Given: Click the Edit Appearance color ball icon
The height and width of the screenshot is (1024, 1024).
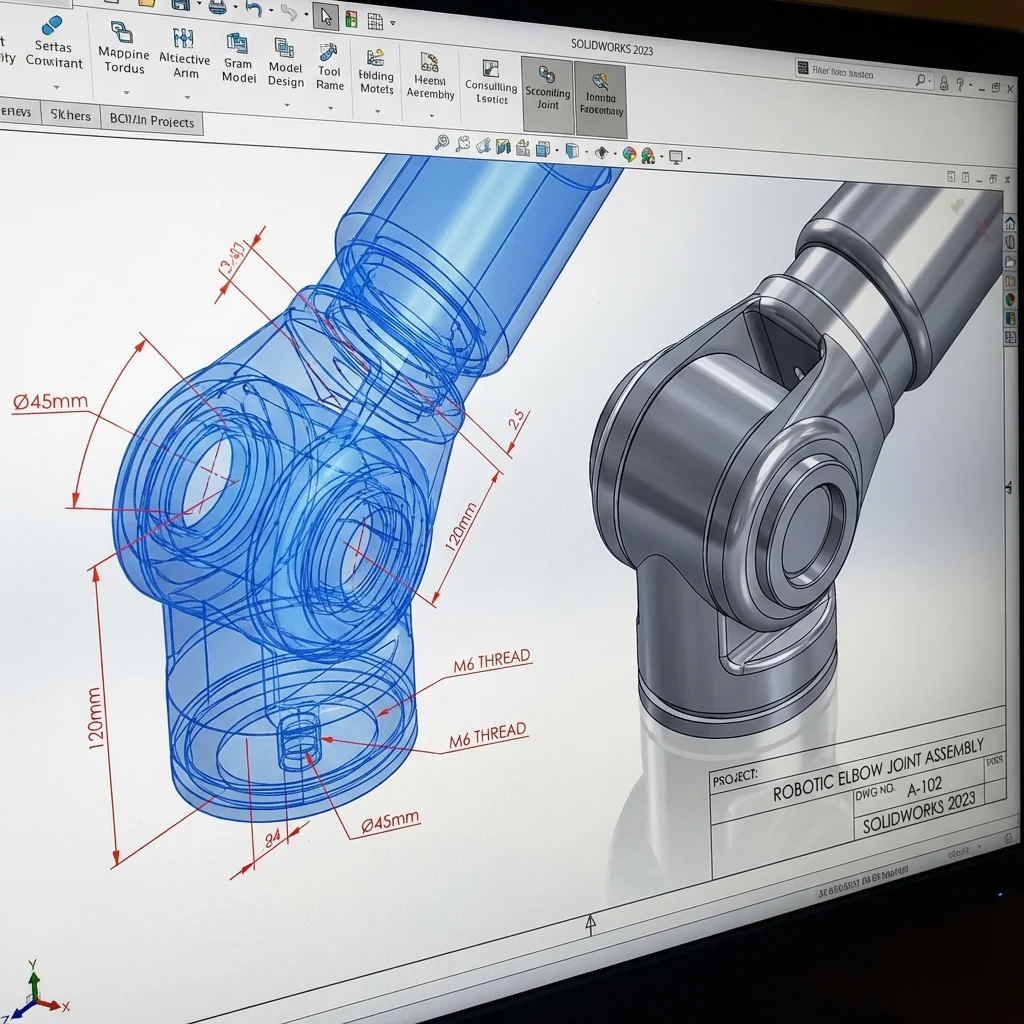Looking at the screenshot, I should tap(629, 154).
